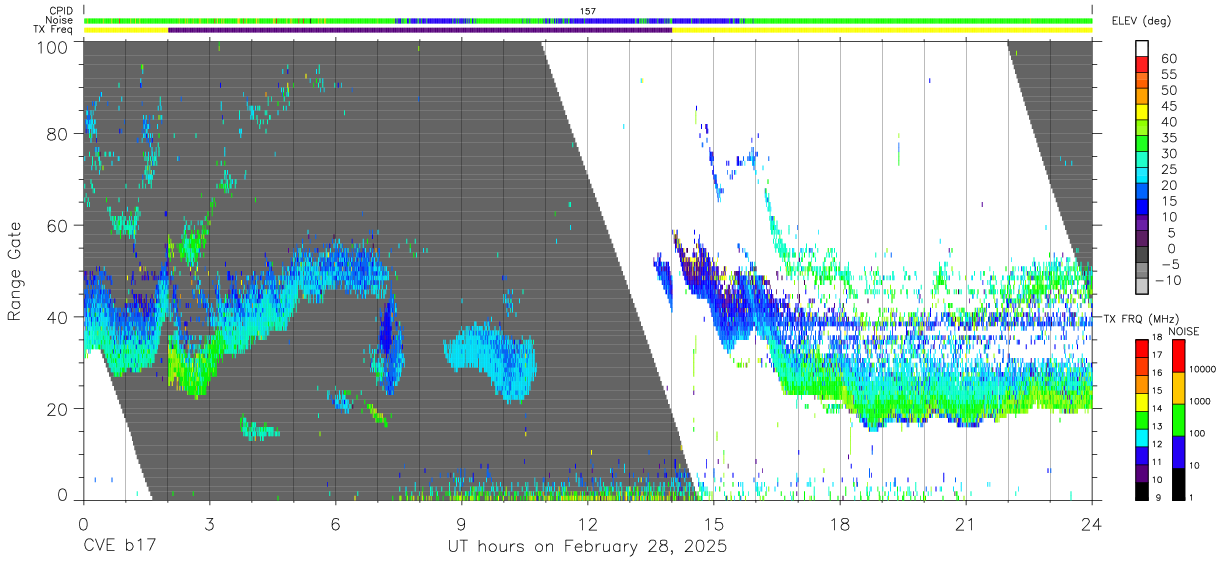Screen dimensions: 1228x567
Task: Click the 24 tick on UT hours axis
Action: [1092, 524]
